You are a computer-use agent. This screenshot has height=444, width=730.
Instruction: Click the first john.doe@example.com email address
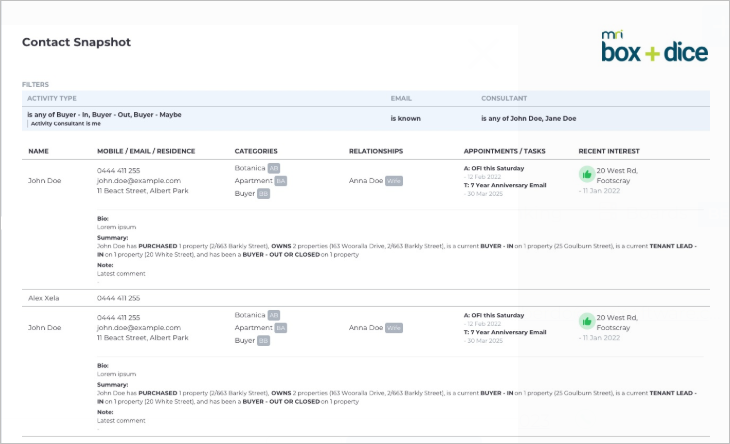[x=139, y=181]
